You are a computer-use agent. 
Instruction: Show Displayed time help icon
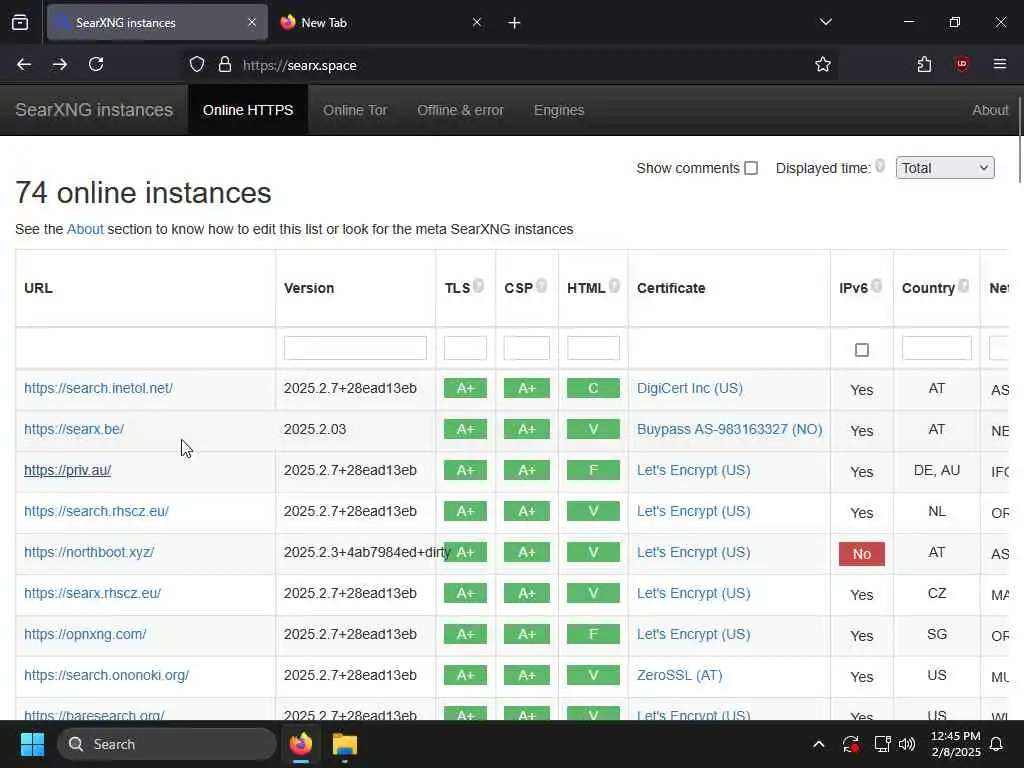point(880,166)
